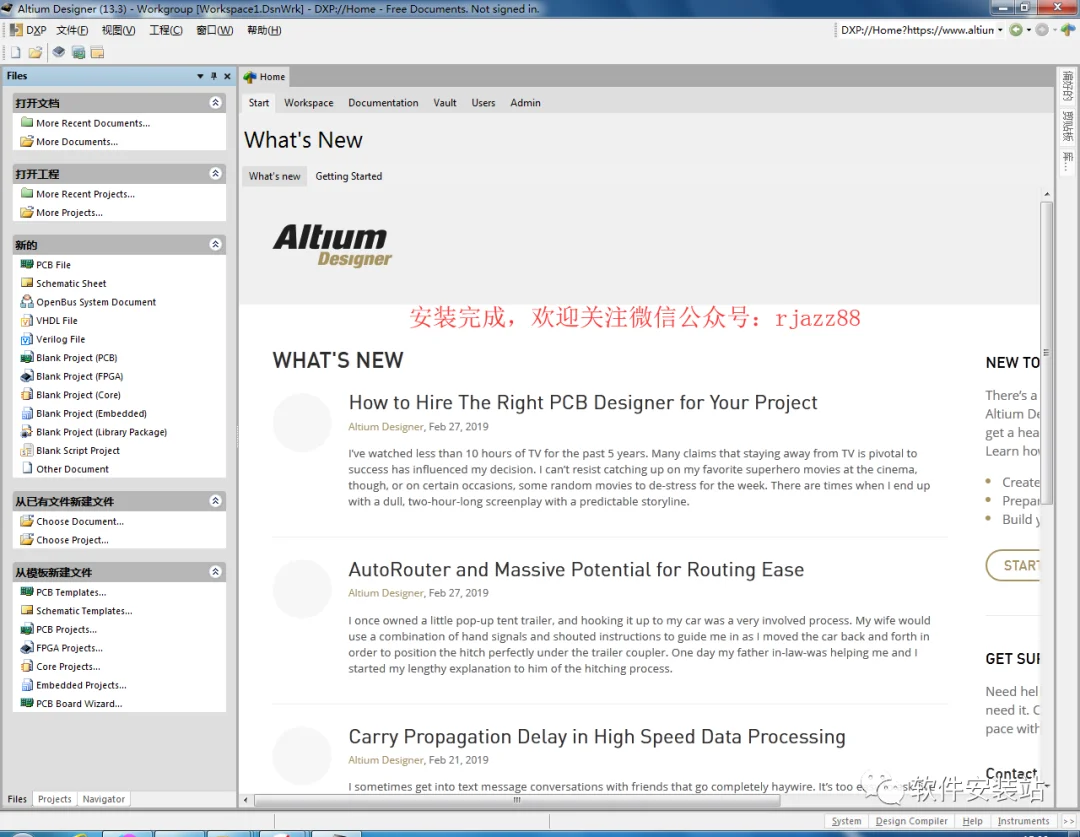This screenshot has height=837, width=1080.
Task: Collapse the 打开文档 section
Action: tap(216, 103)
